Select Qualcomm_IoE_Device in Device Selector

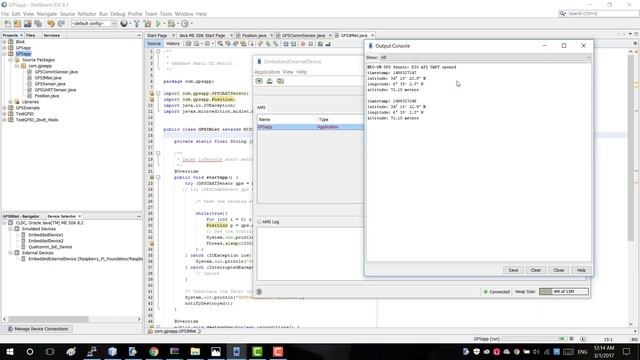click(50, 247)
